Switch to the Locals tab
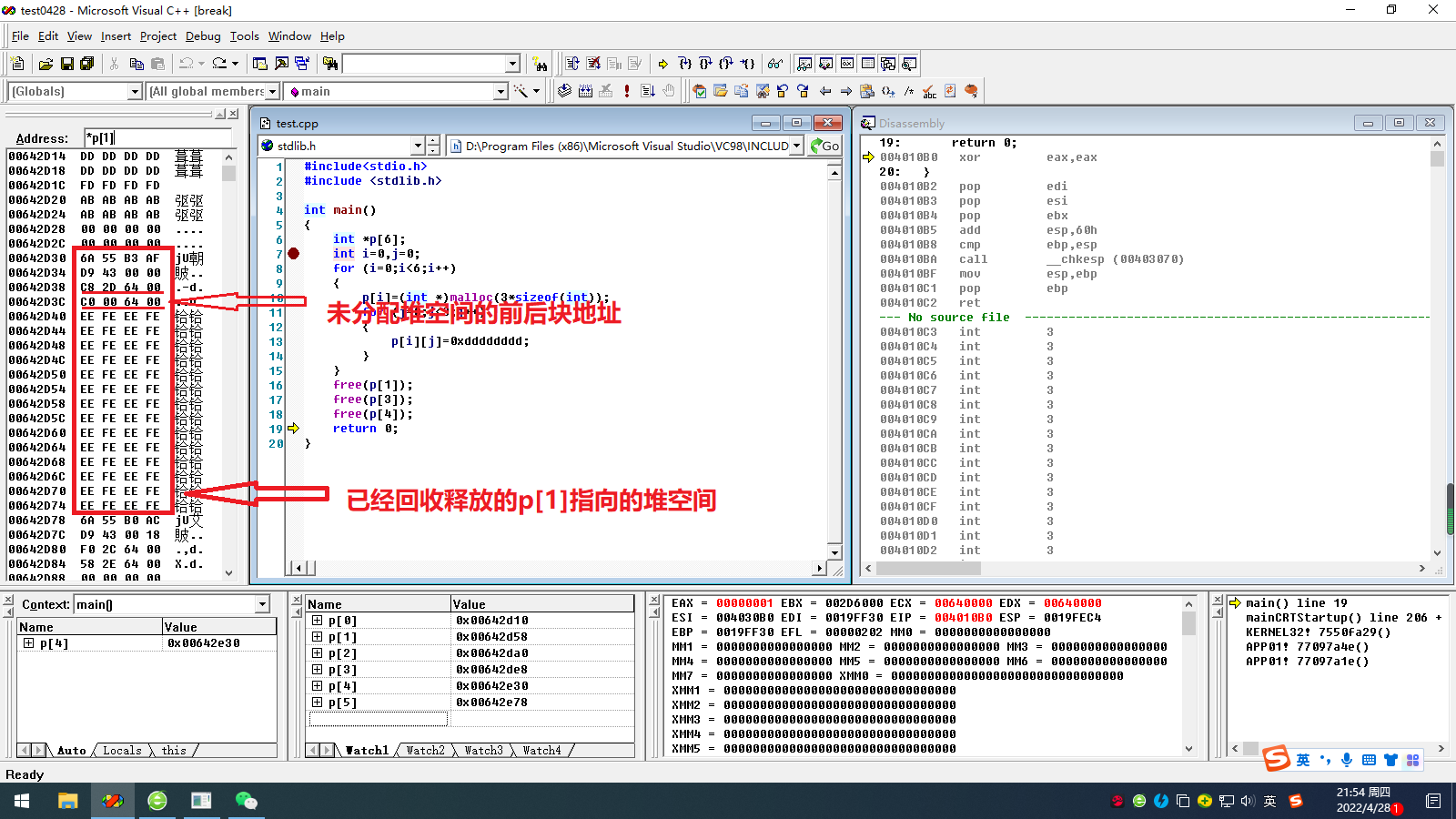1456x819 pixels. (x=122, y=751)
